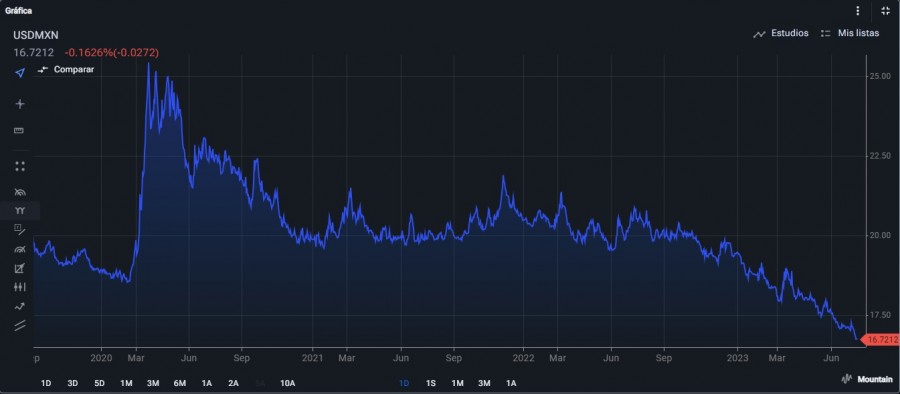Screen dimensions: 900x394
Task: Click the 16.7212 price value under USDMXN
Action: [x=33, y=53]
